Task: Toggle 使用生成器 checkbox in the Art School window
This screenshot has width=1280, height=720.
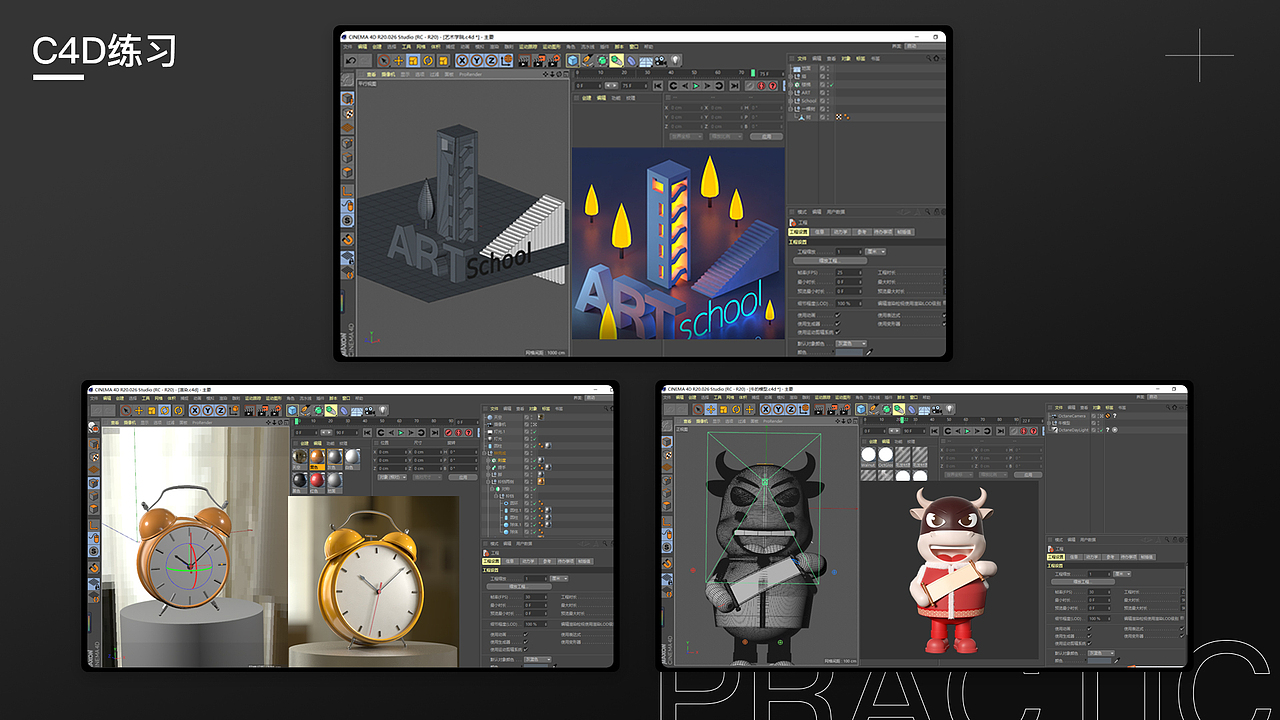Action: coord(838,324)
